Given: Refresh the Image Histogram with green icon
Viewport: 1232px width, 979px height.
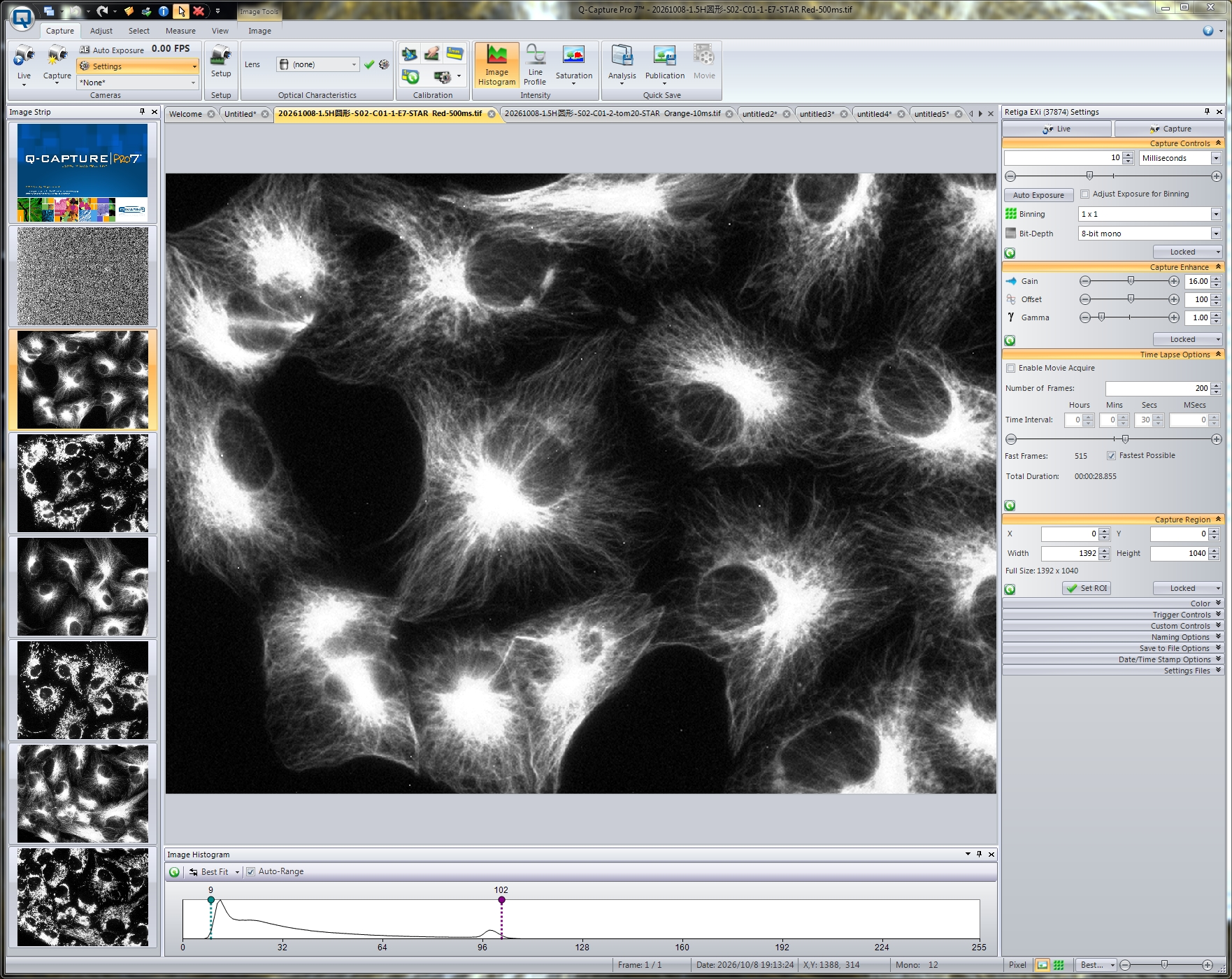Looking at the screenshot, I should (174, 872).
